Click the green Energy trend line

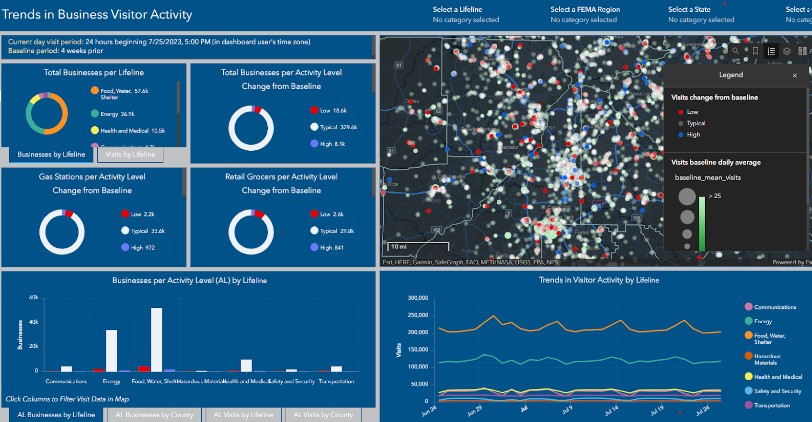click(580, 360)
